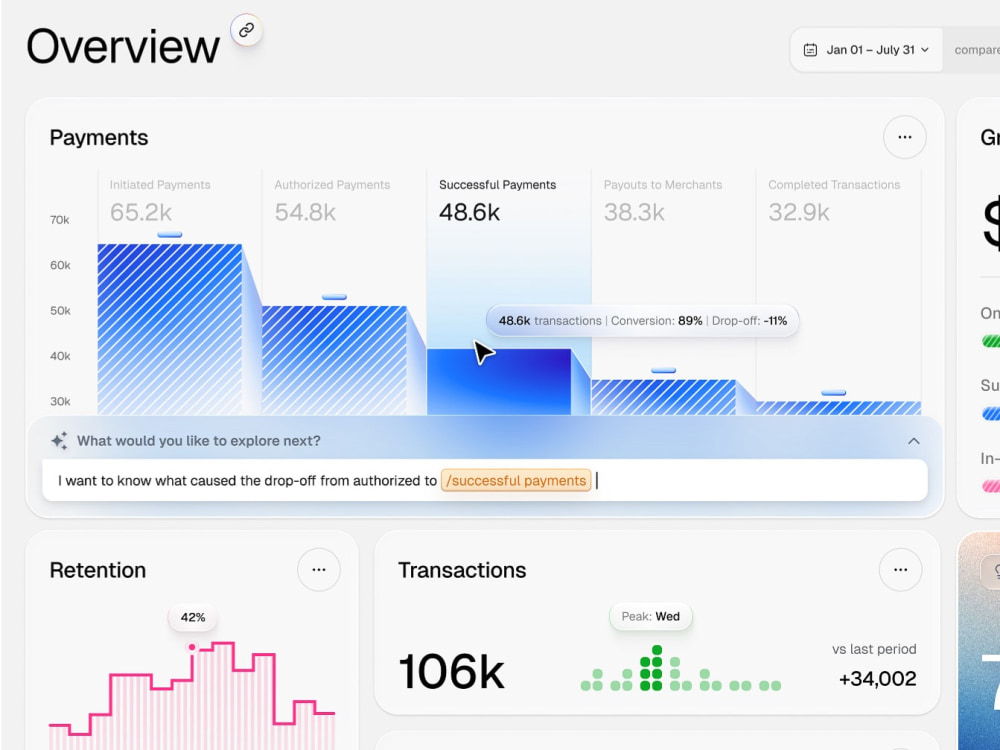The height and width of the screenshot is (750, 1000).
Task: Click the Authorized Payments striped bar
Action: 334,361
